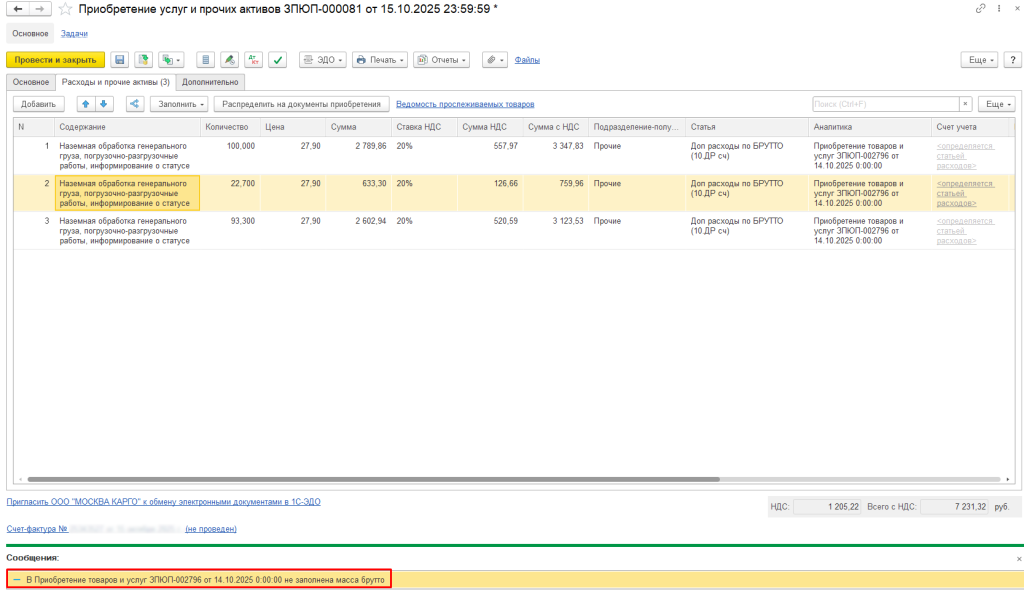The image size is (1024, 590).
Task: Expand the Печать print dropdown
Action: click(380, 60)
